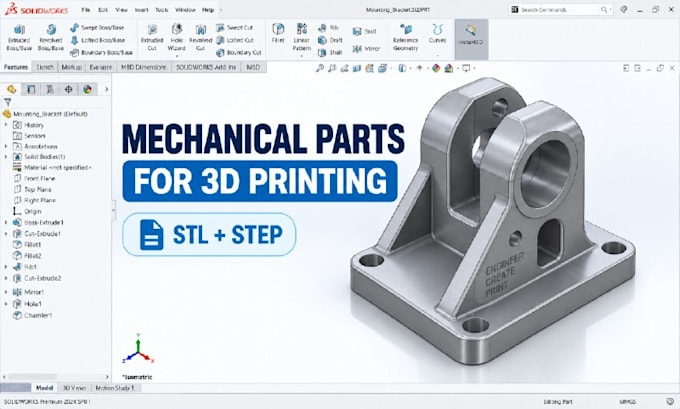Expand the History tree item

coord(6,125)
